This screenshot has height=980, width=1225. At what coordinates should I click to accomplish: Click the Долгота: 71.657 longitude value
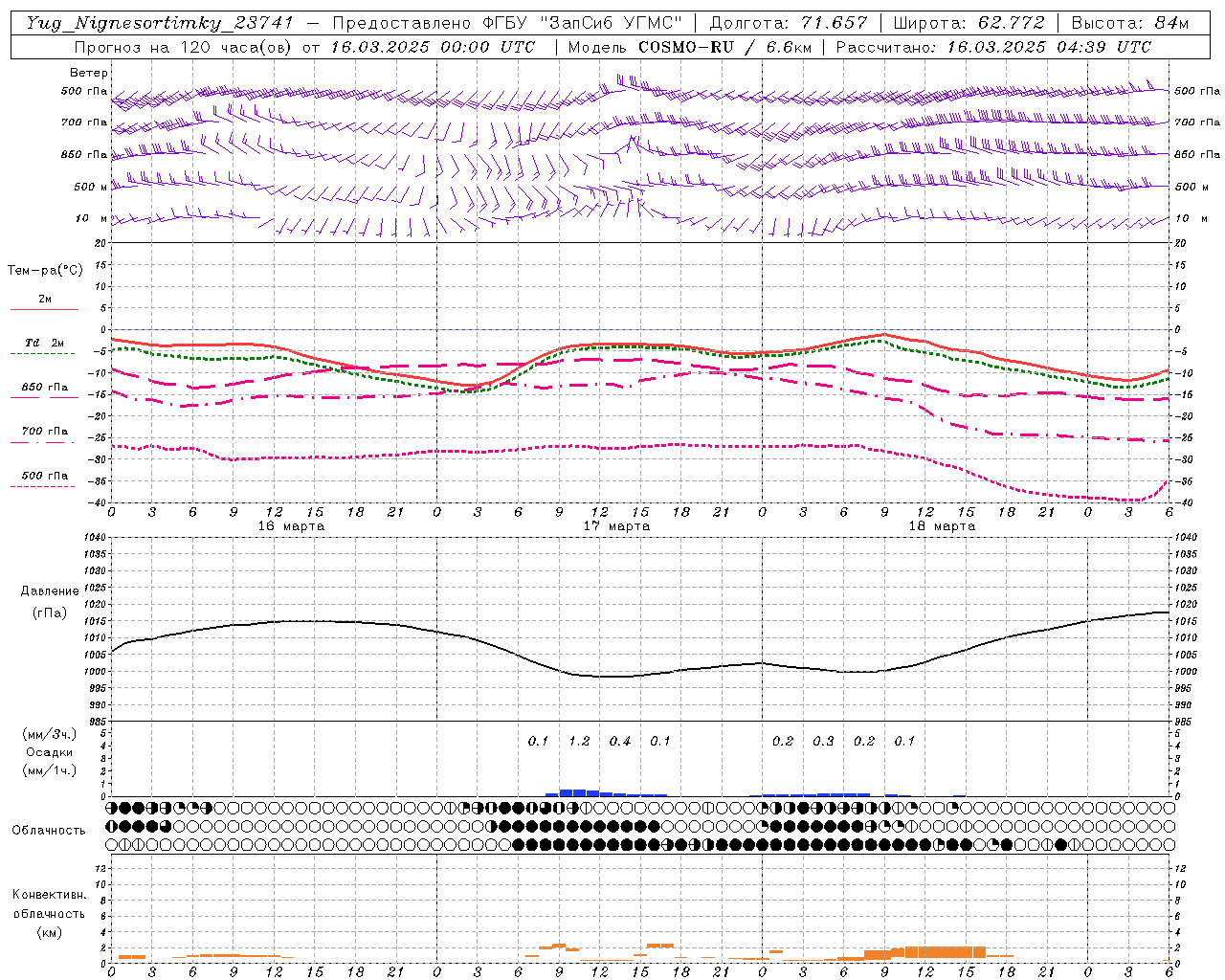click(x=789, y=23)
